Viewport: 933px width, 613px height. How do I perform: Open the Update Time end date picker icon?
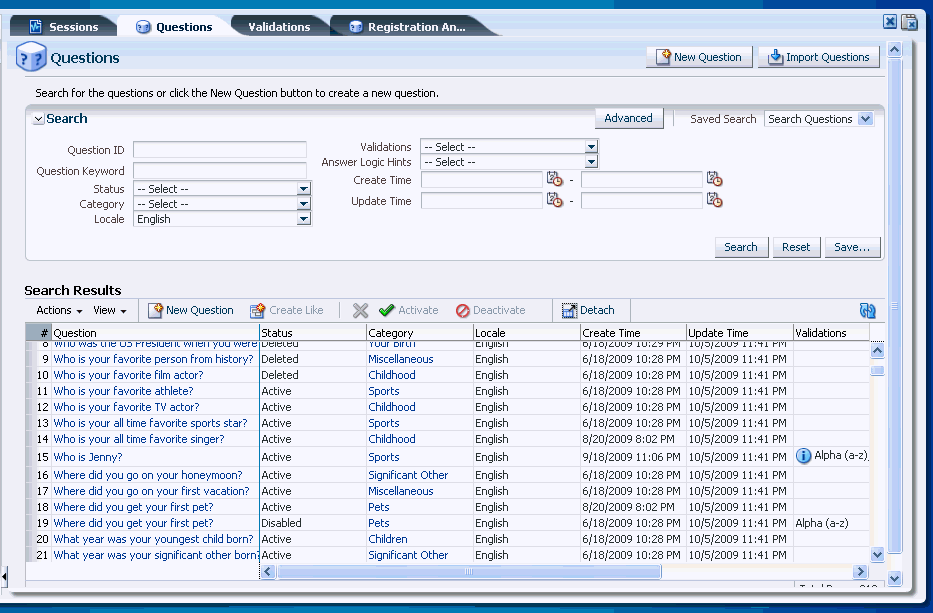coord(714,200)
